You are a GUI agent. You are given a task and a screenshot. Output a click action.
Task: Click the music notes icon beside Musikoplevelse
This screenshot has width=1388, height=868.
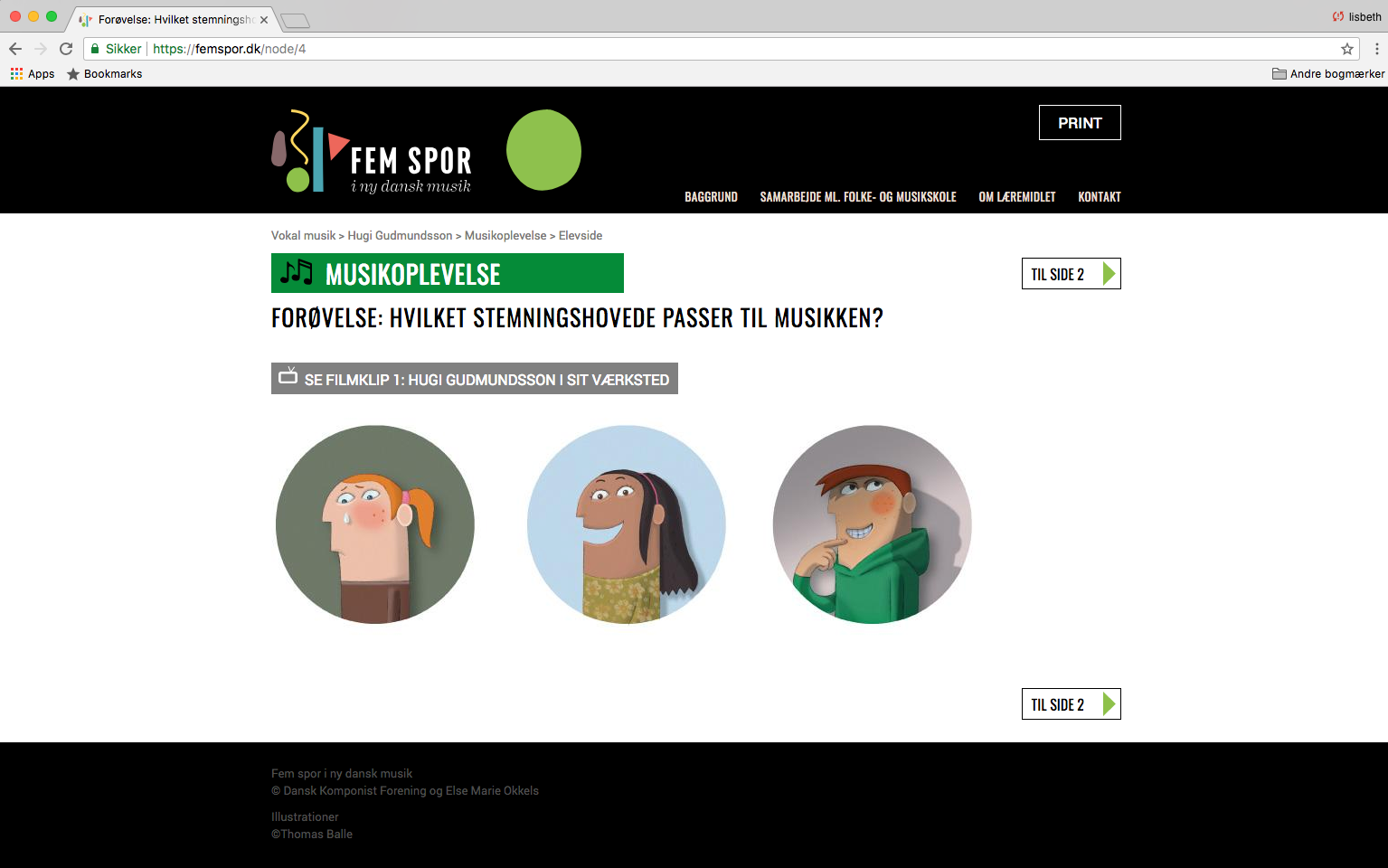(x=297, y=272)
